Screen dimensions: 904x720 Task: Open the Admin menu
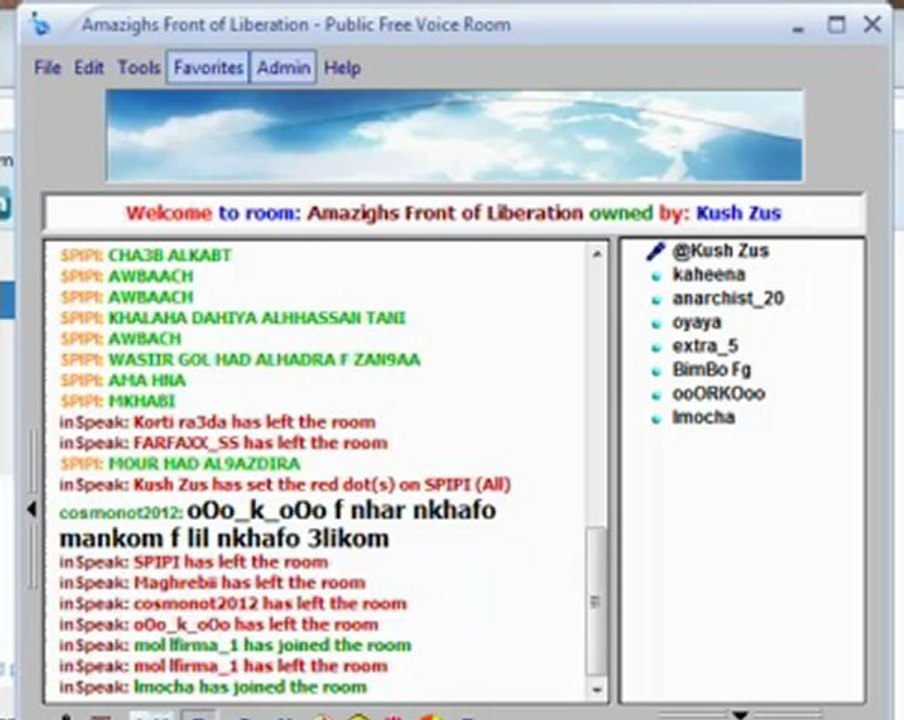283,67
